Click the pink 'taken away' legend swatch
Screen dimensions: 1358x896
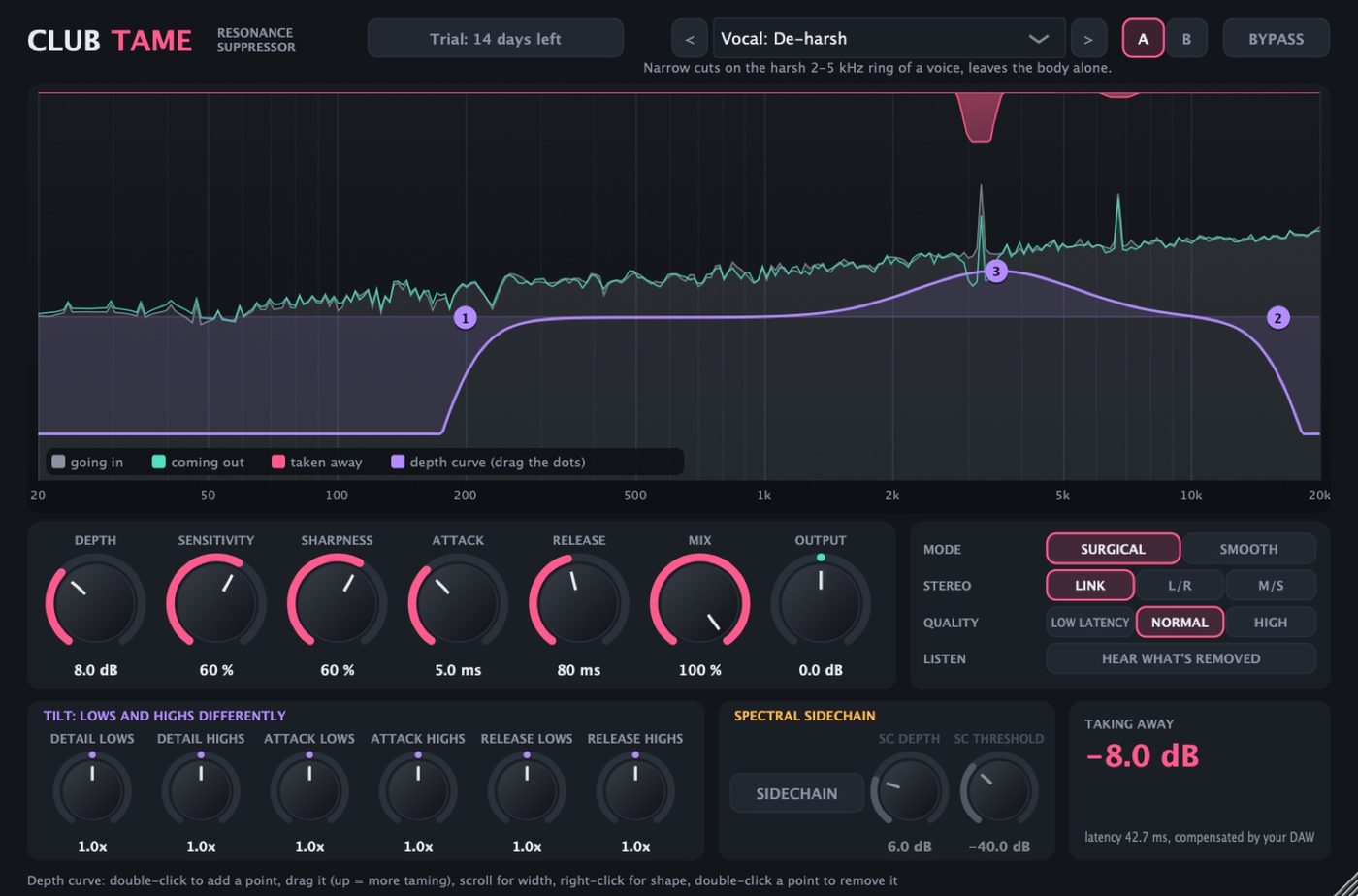(x=278, y=463)
